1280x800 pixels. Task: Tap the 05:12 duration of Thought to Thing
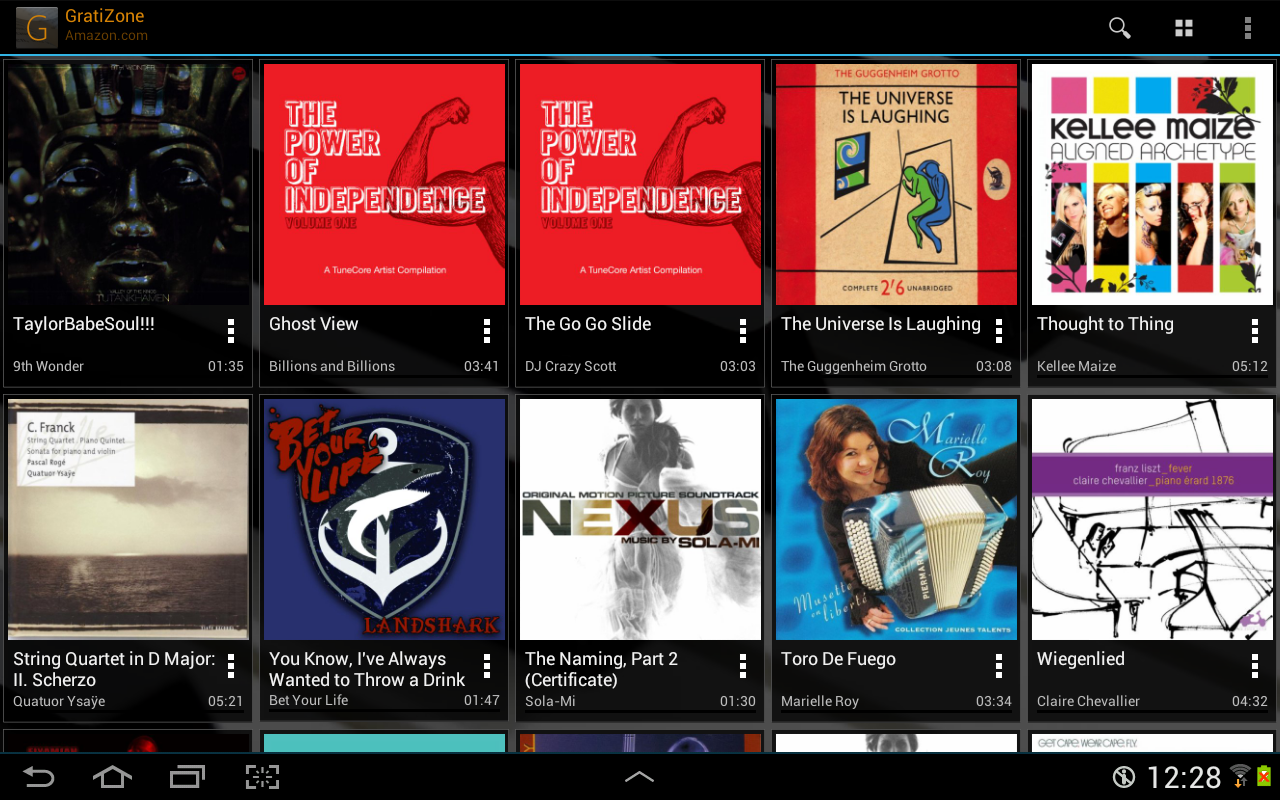click(1249, 366)
